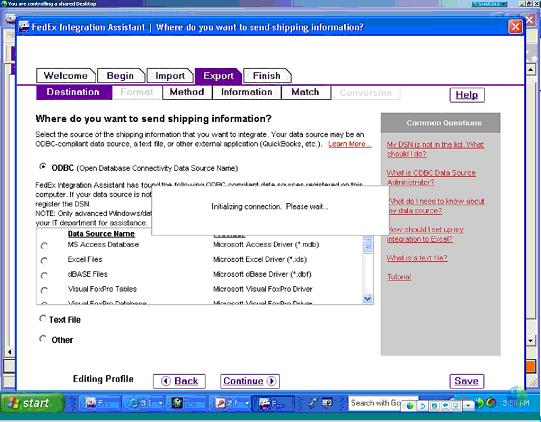
Task: Expand the Internet Explorer taskbar group arrow
Action: coord(160,403)
